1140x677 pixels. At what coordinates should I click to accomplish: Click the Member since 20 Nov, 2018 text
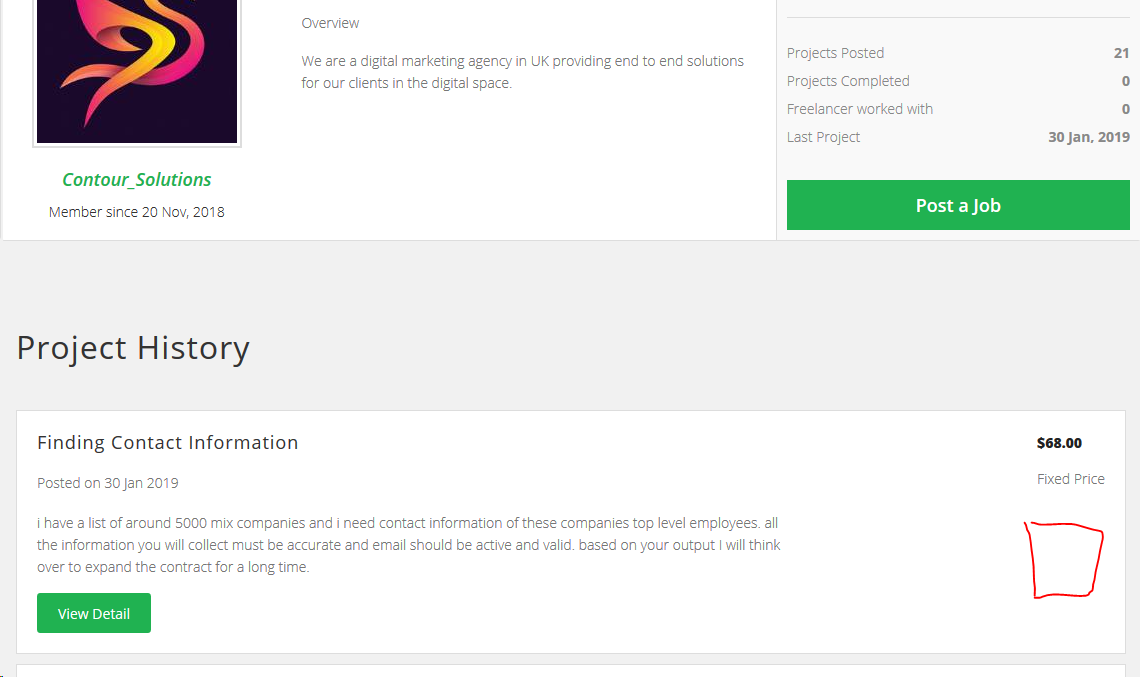coord(137,212)
